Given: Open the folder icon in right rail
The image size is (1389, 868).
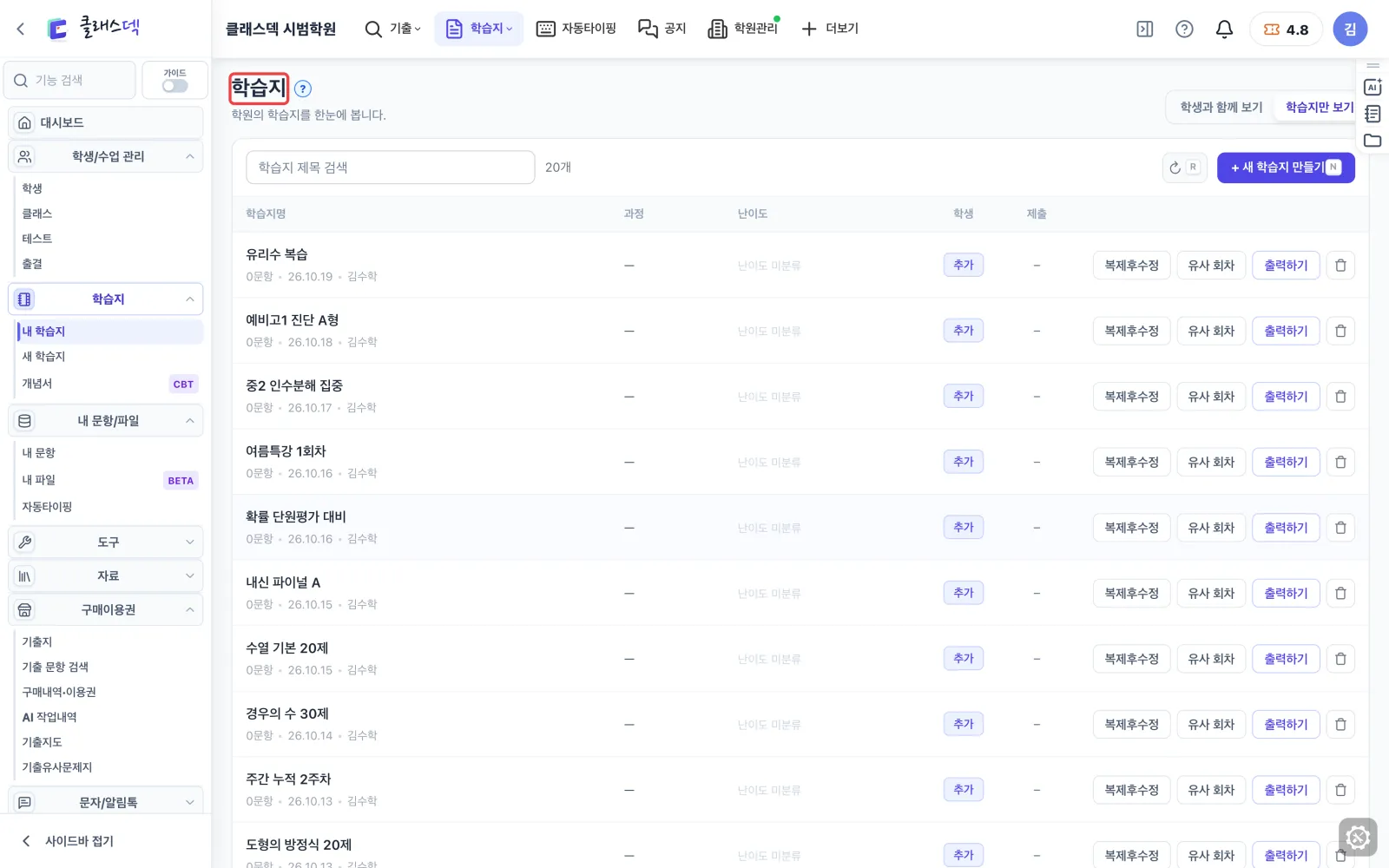Looking at the screenshot, I should (1373, 141).
